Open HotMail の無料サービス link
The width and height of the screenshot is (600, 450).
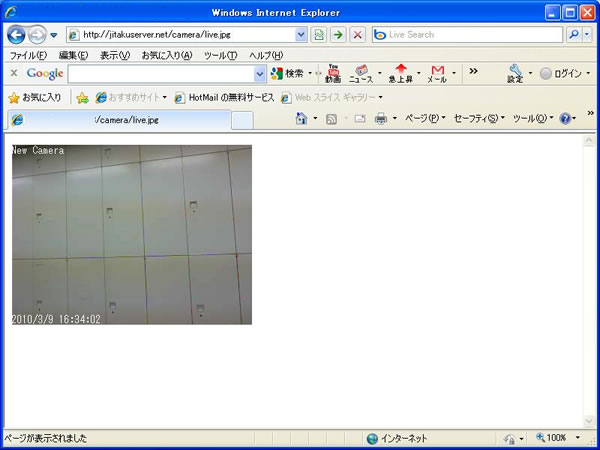[224, 98]
